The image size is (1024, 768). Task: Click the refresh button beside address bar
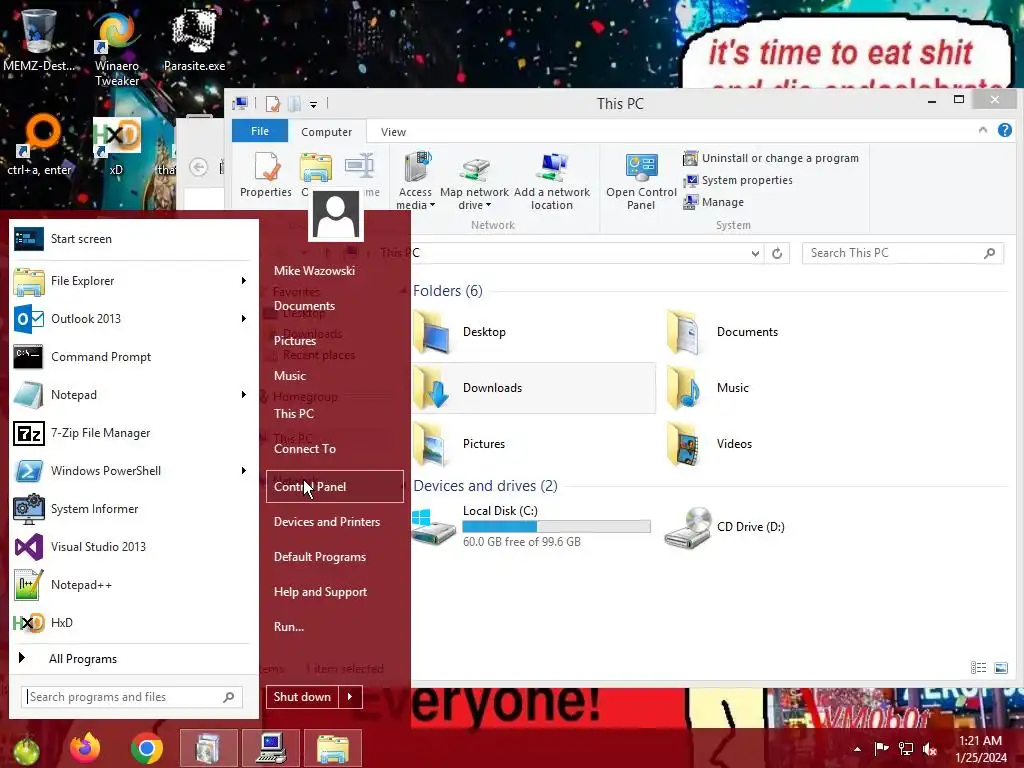tap(777, 253)
